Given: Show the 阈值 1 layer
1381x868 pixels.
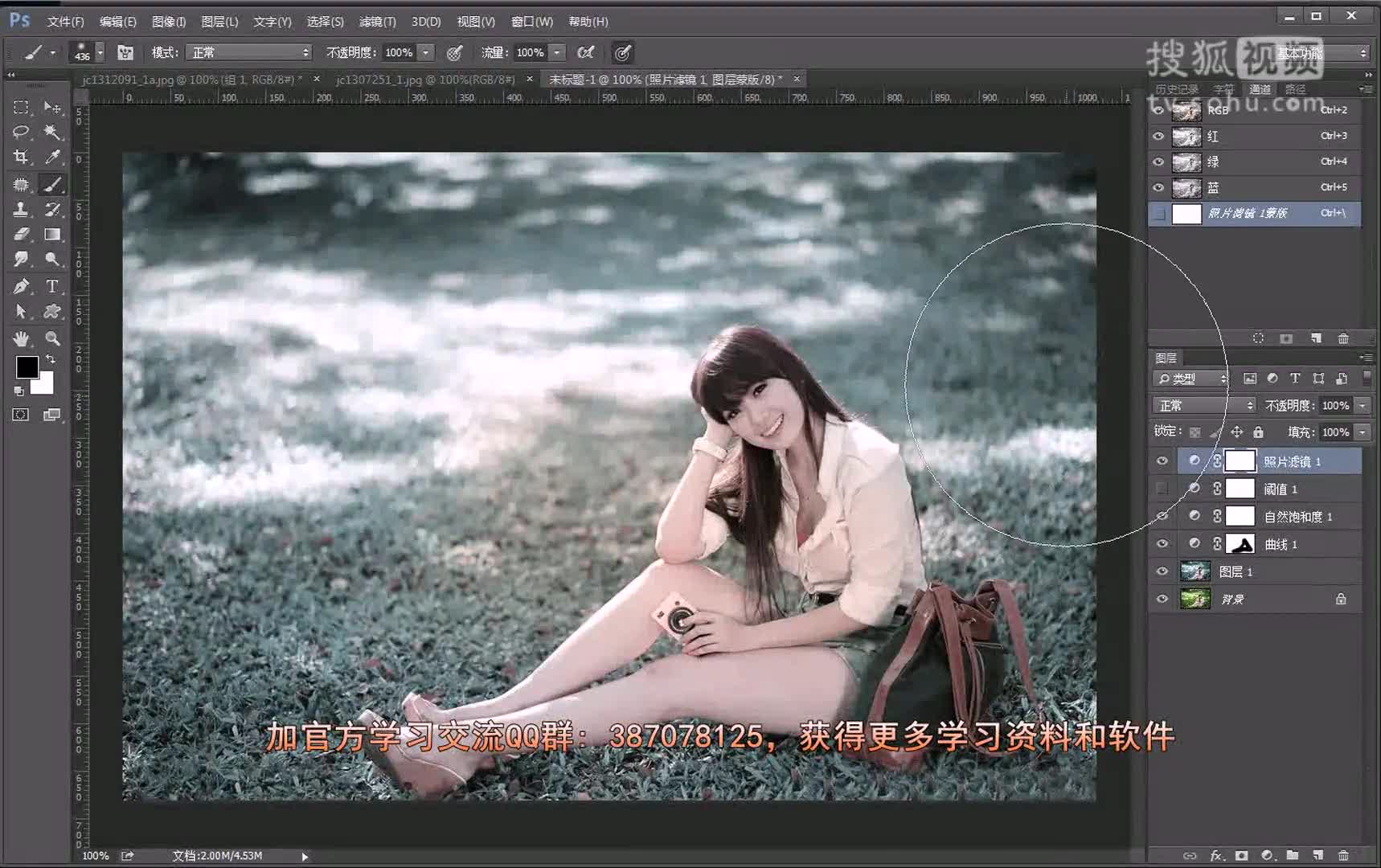Looking at the screenshot, I should (1162, 489).
